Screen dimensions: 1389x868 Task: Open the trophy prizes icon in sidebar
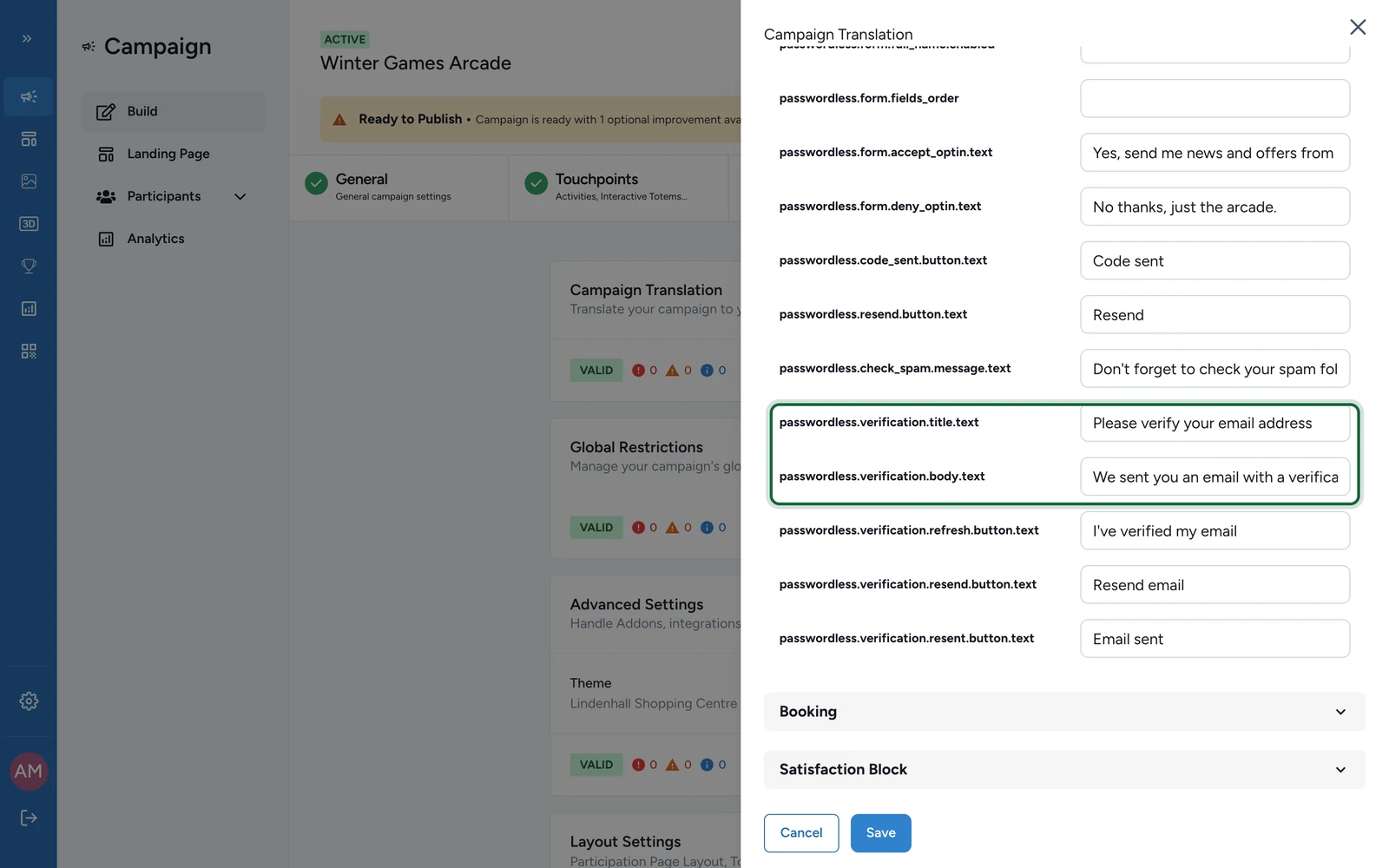29,266
